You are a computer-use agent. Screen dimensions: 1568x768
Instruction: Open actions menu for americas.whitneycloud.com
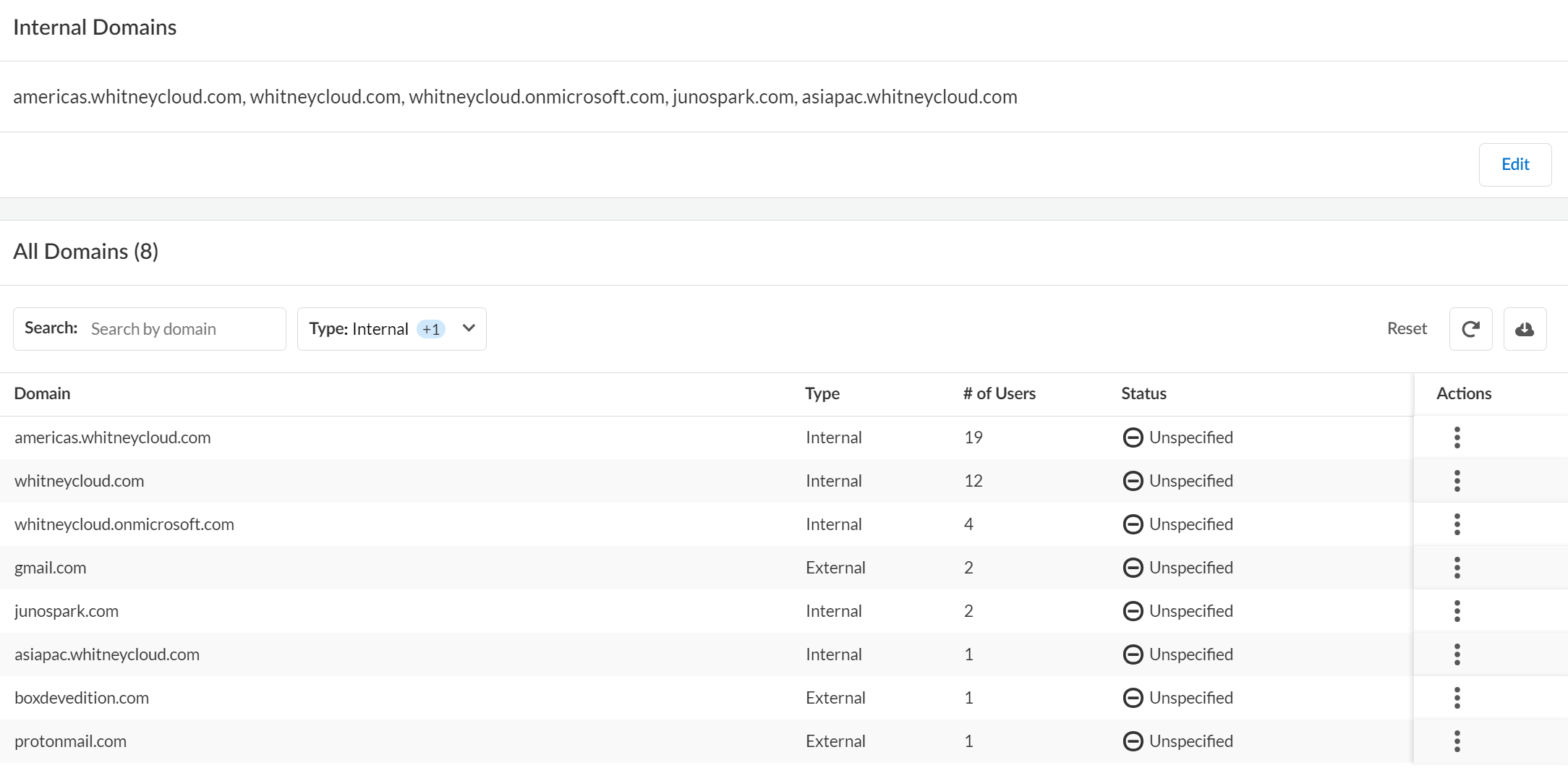(x=1457, y=438)
